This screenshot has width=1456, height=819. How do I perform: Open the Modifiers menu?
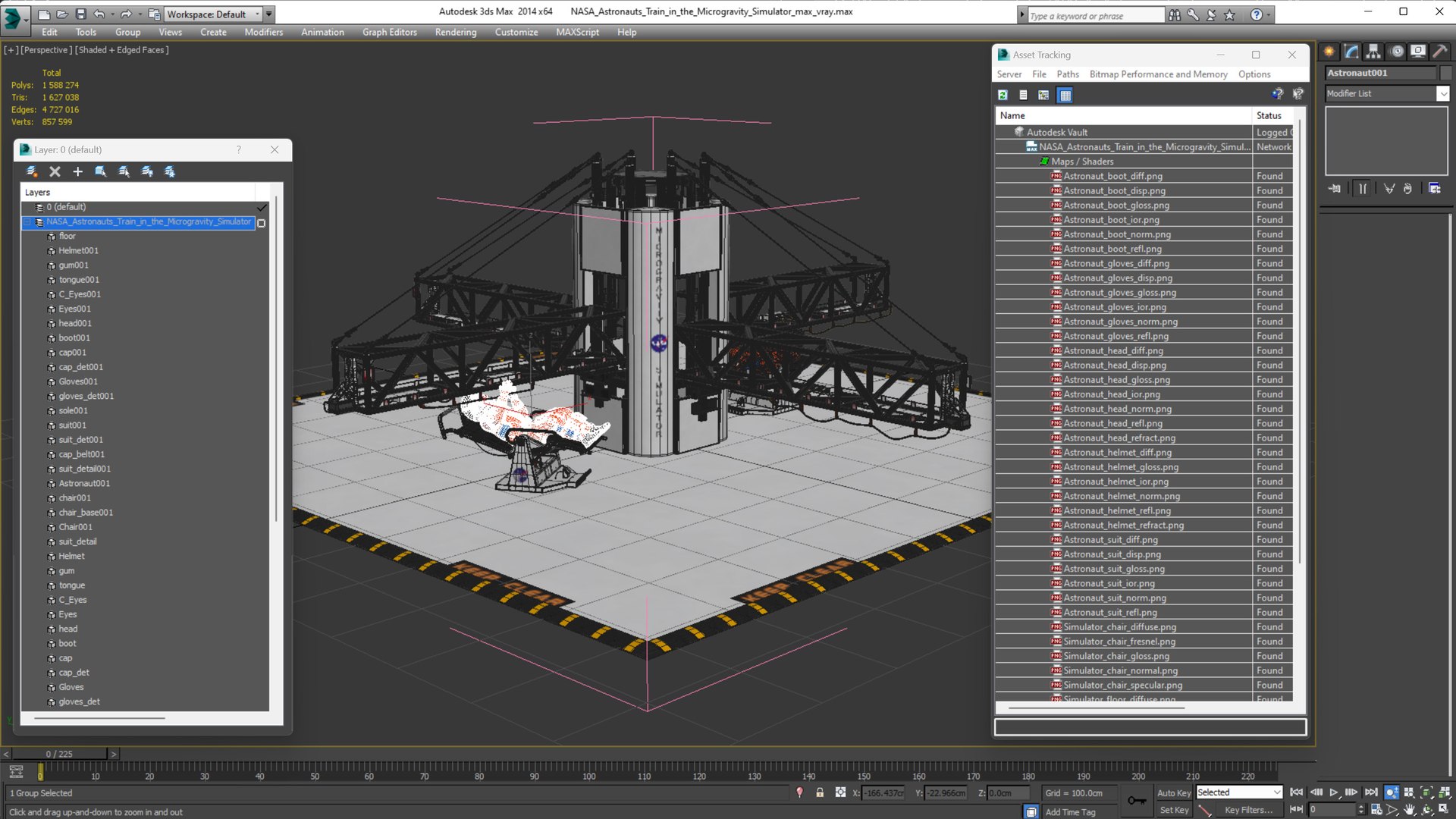click(x=263, y=32)
